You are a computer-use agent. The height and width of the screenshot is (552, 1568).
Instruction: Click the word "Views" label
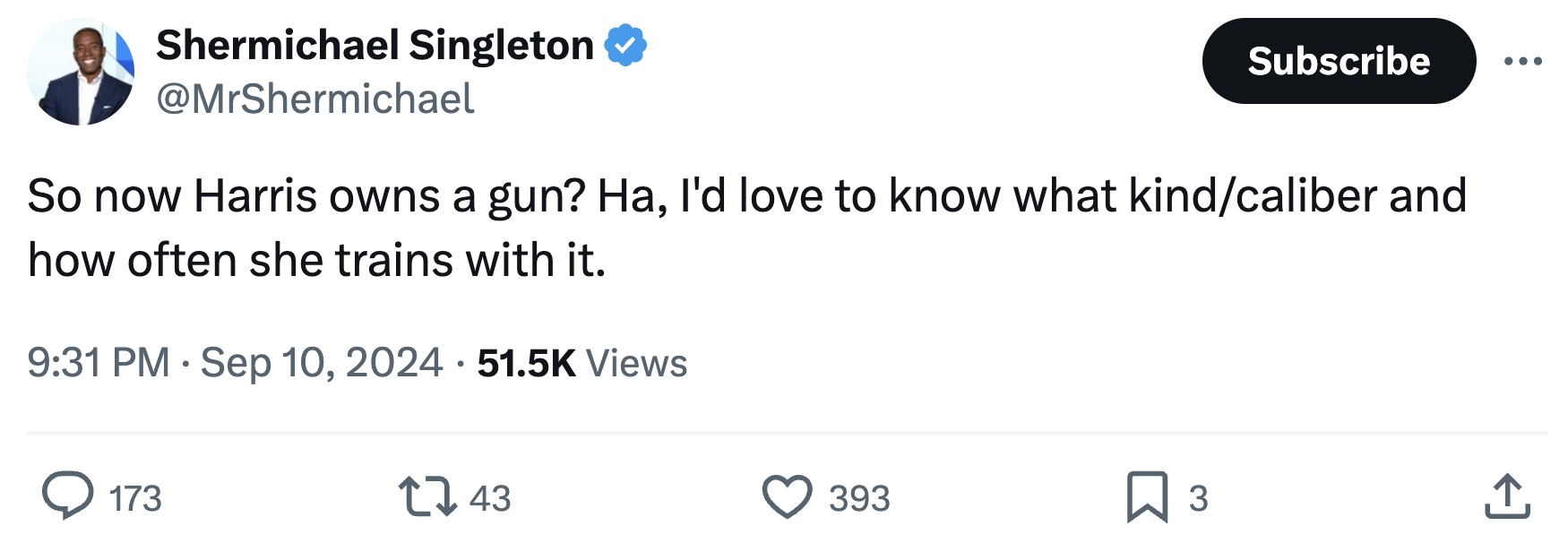pyautogui.click(x=636, y=363)
